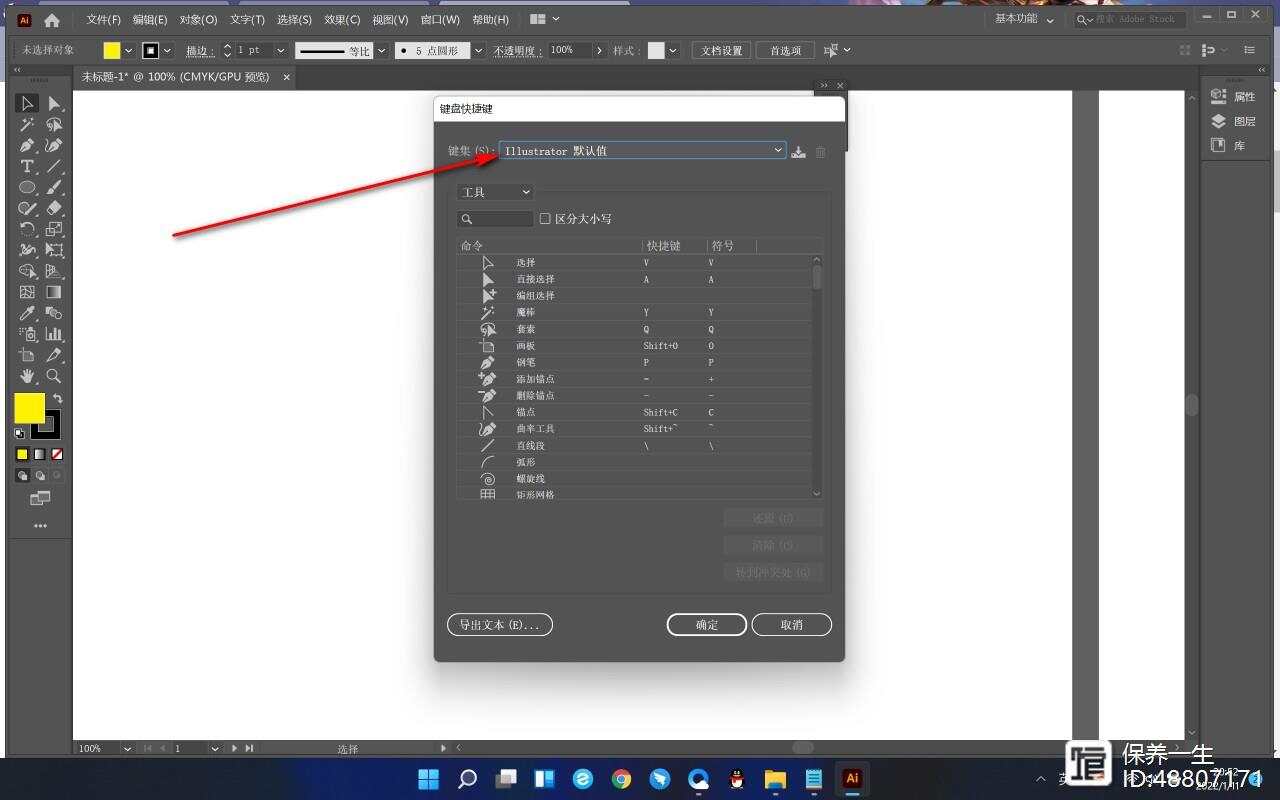Screen dimensions: 1280x800
Task: Select the Rotate tool
Action: point(27,229)
